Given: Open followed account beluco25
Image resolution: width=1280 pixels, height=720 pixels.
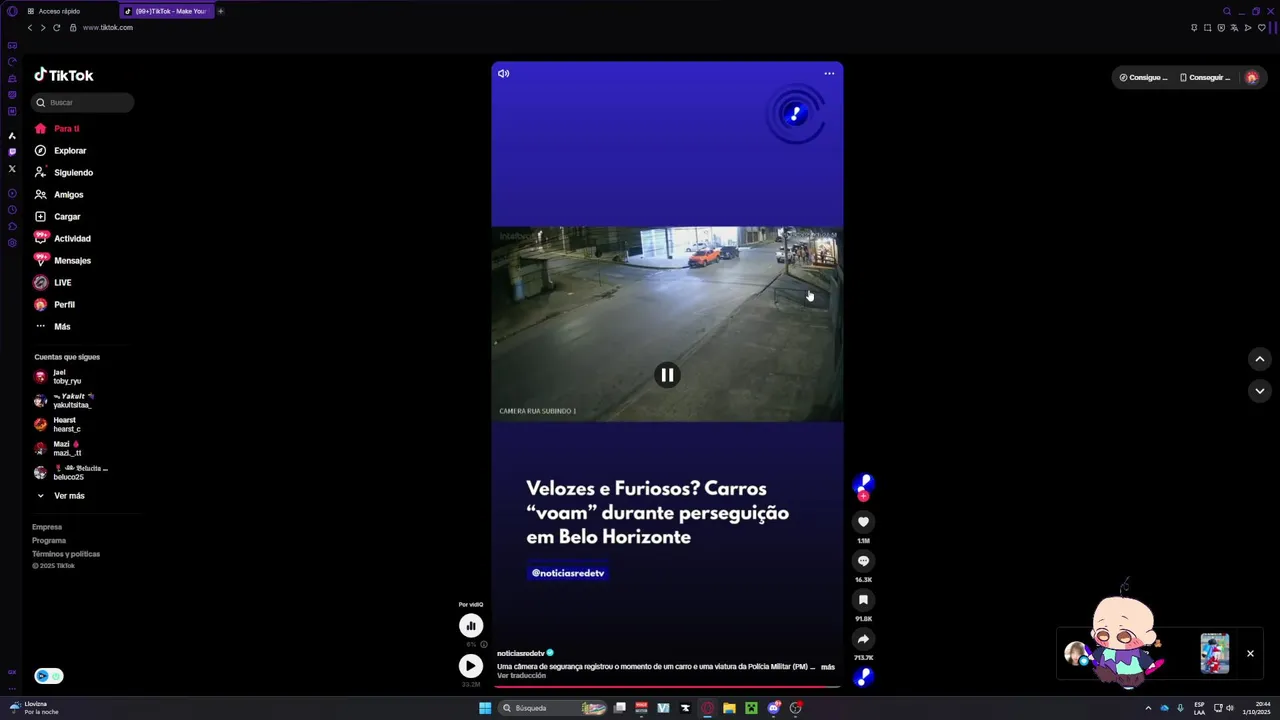Looking at the screenshot, I should tap(70, 472).
